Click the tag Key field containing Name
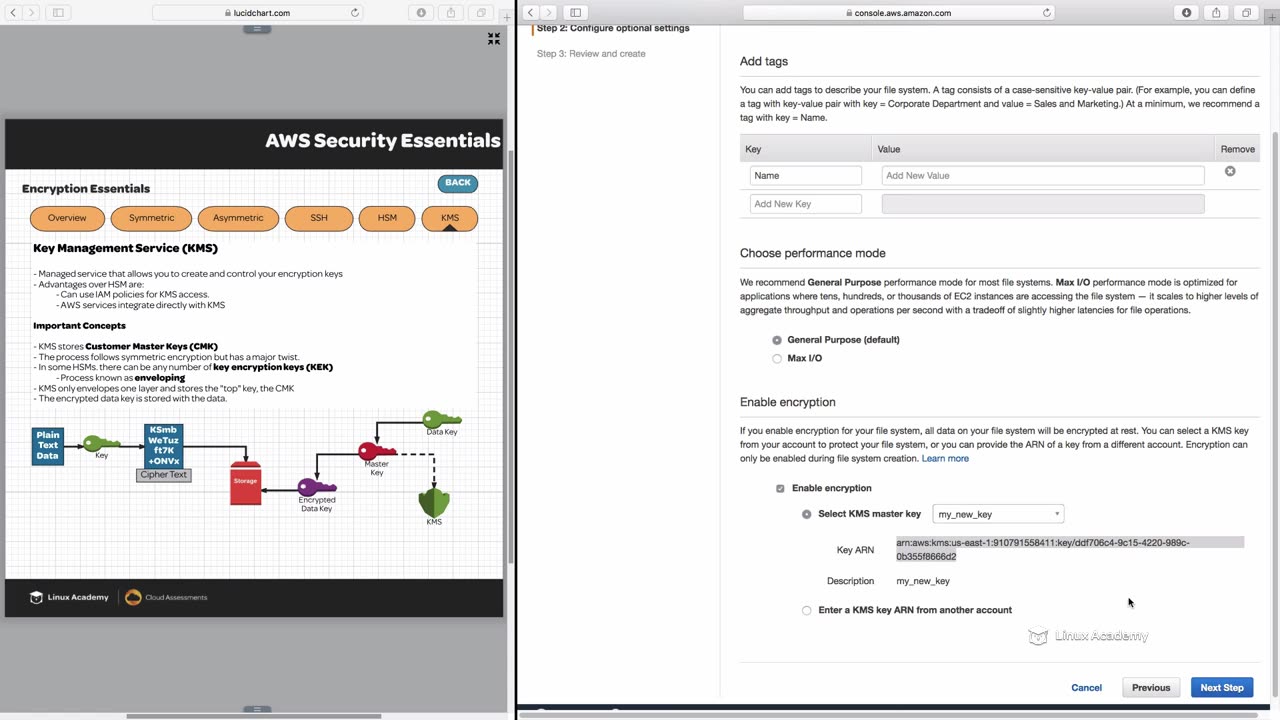1280x720 pixels. (x=806, y=176)
